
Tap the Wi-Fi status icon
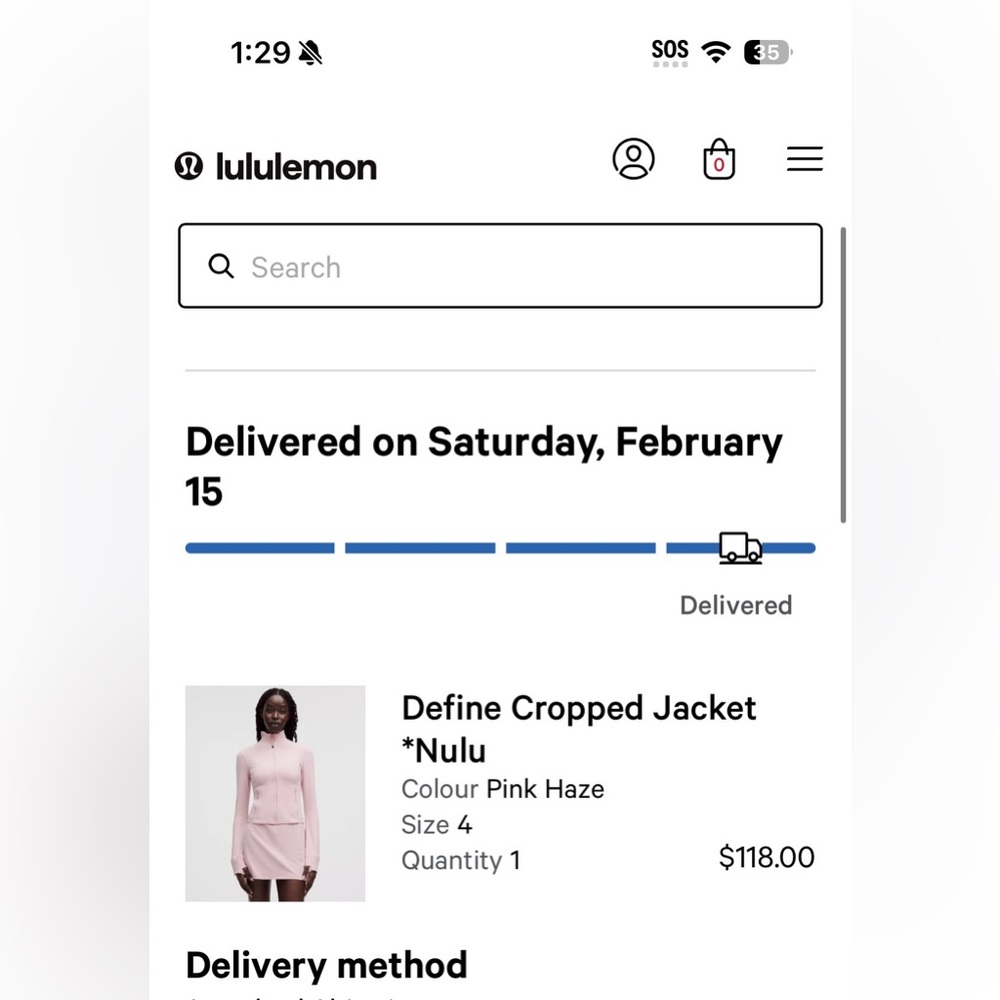(716, 52)
